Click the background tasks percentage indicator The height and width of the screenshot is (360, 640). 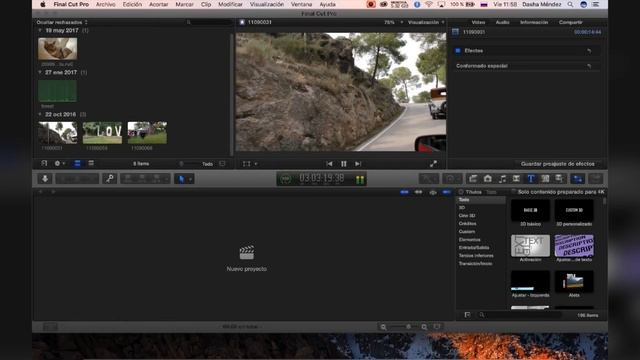[x=286, y=179]
